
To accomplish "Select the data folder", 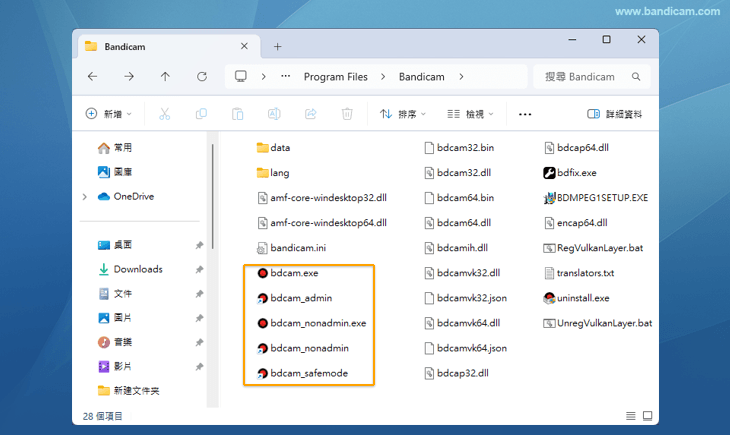I will [x=273, y=148].
